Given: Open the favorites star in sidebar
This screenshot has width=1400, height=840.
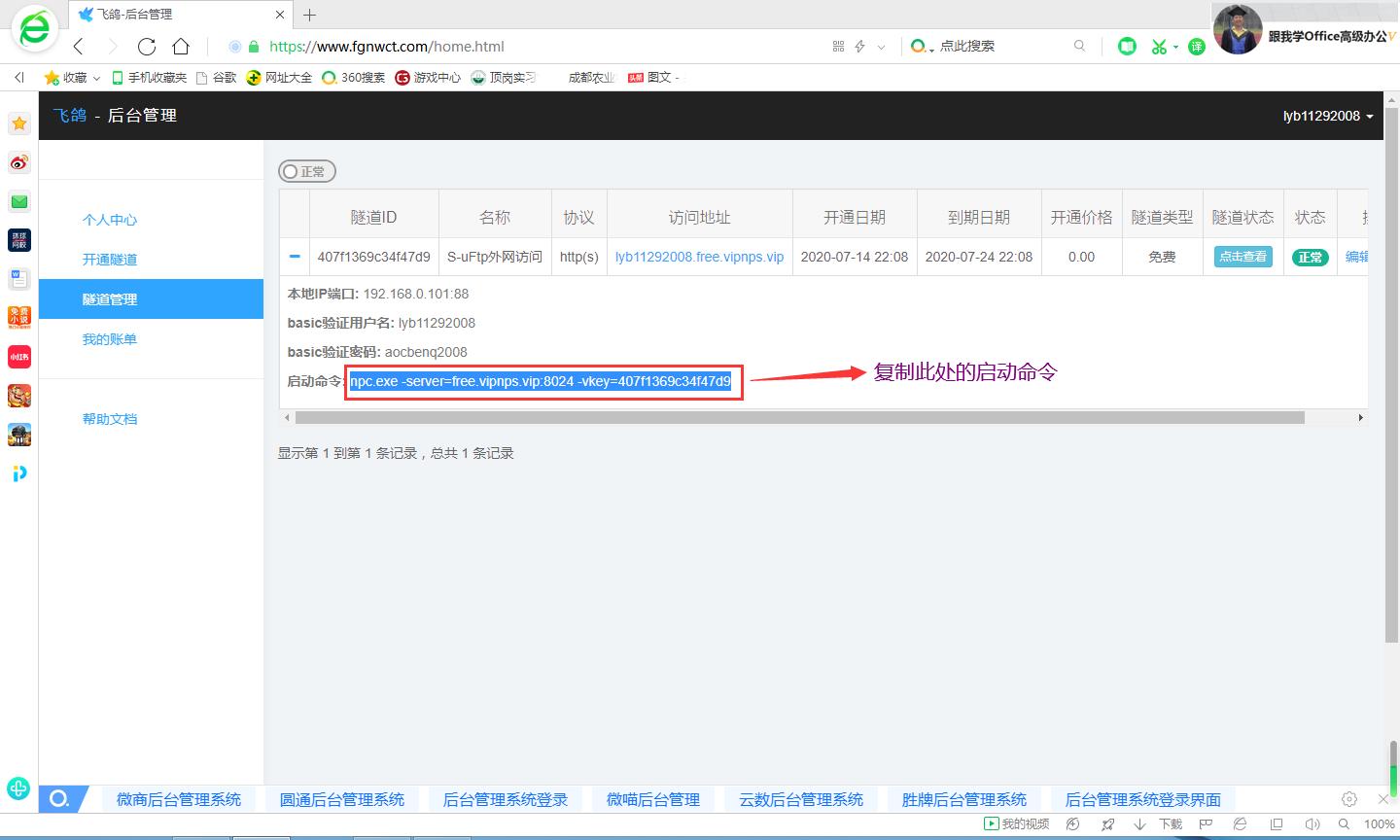Looking at the screenshot, I should click(18, 123).
